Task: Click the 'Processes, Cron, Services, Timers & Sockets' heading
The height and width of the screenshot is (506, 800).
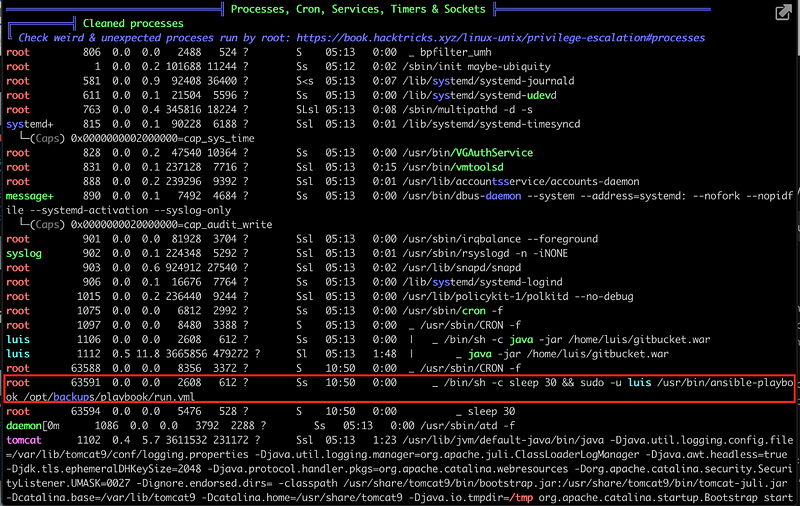Action: click(x=358, y=9)
